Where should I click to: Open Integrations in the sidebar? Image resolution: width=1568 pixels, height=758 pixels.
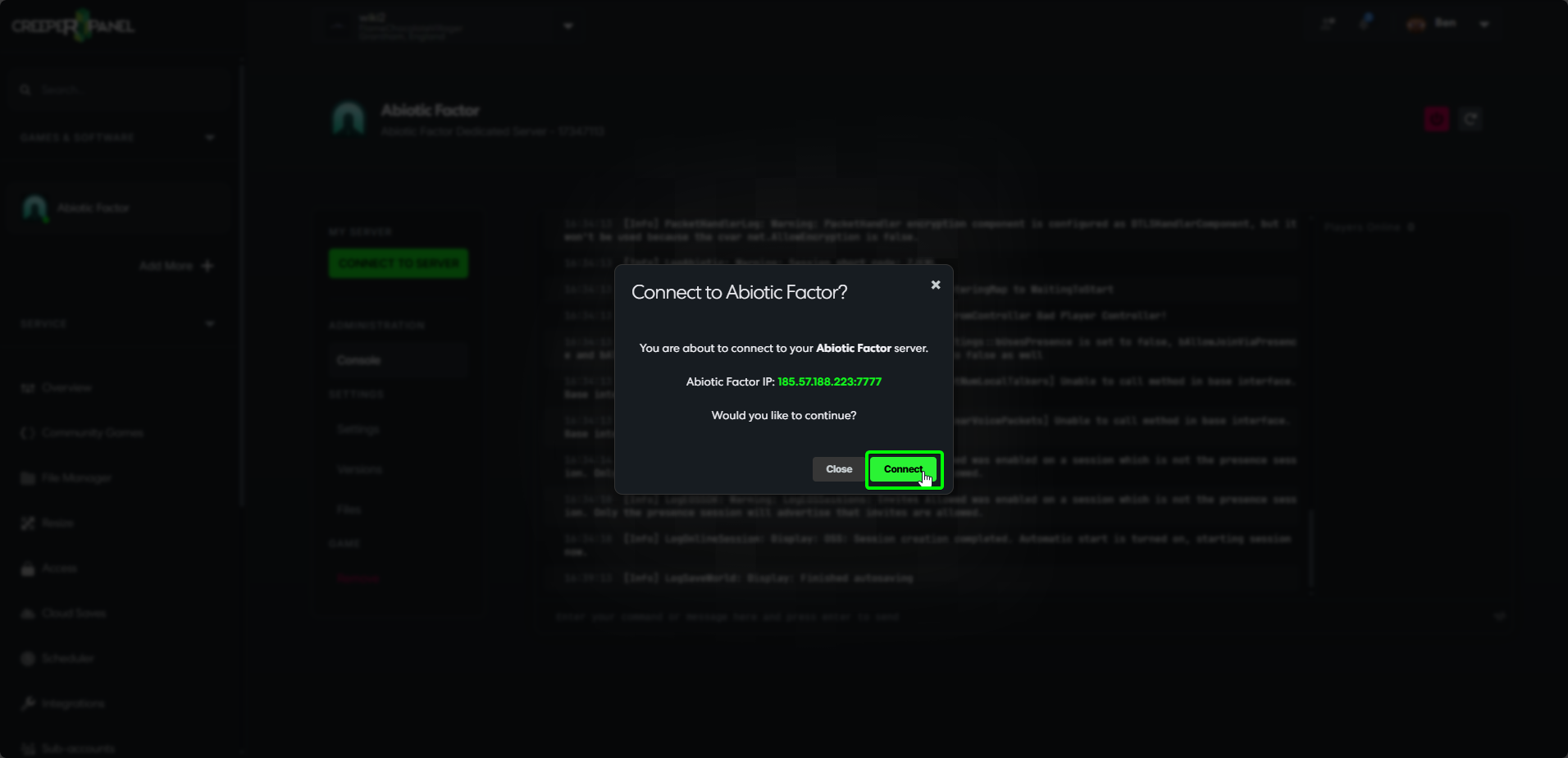(x=62, y=703)
